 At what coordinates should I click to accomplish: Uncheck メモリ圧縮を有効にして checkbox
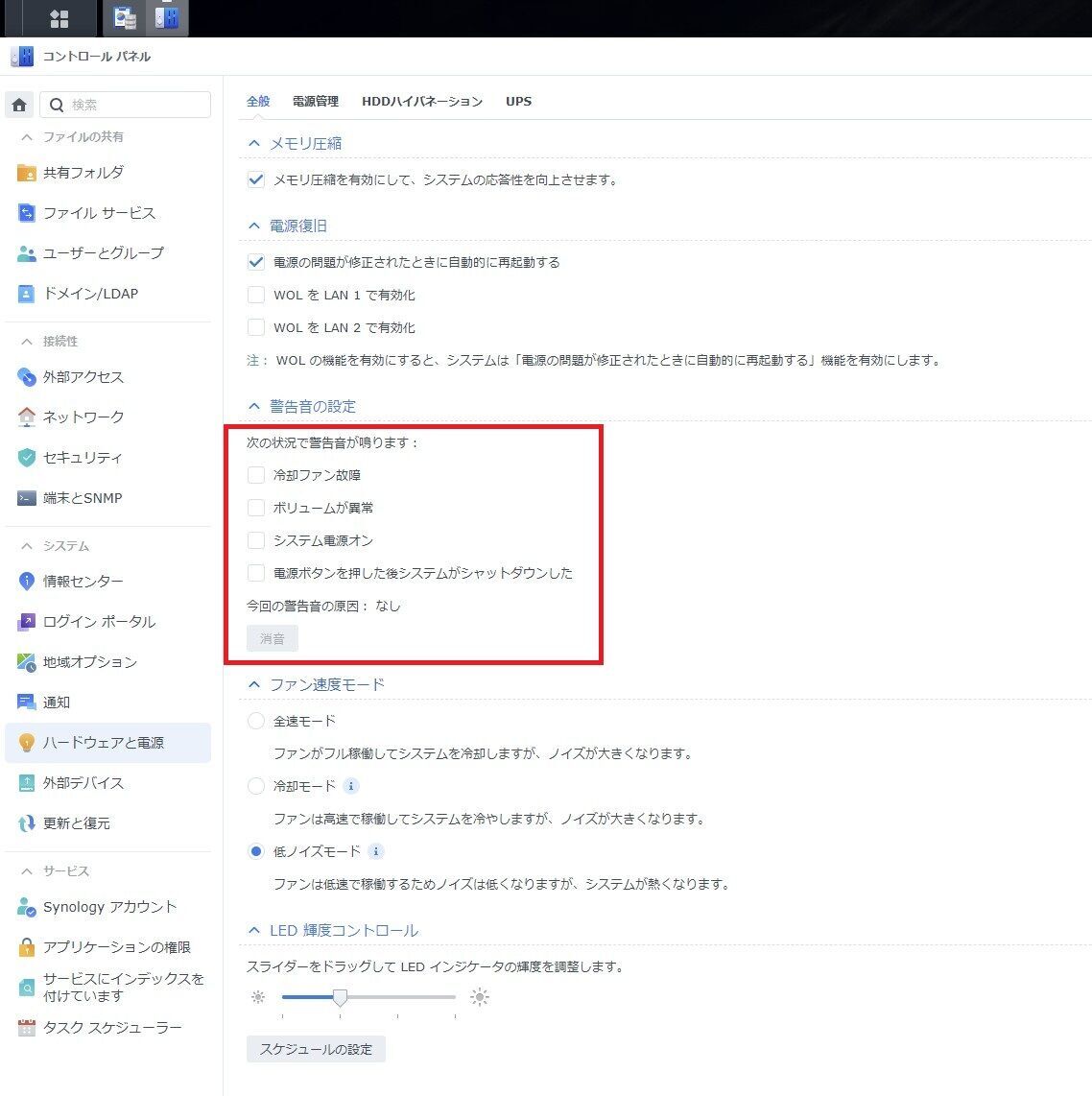pyautogui.click(x=255, y=179)
